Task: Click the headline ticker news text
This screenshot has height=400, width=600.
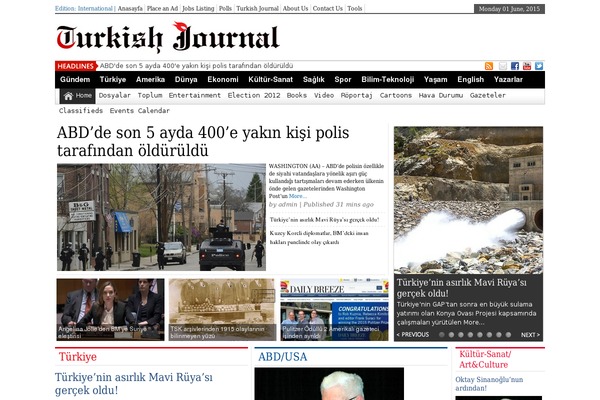Action: [196, 66]
